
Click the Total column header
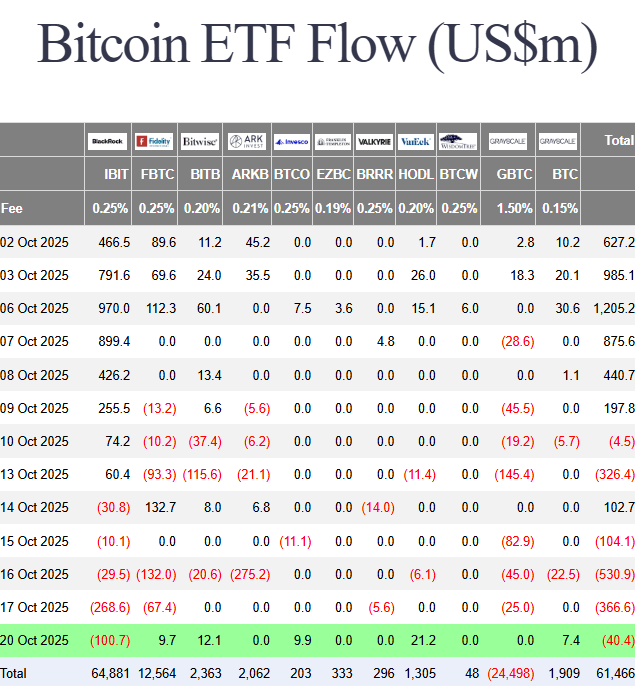click(x=619, y=141)
